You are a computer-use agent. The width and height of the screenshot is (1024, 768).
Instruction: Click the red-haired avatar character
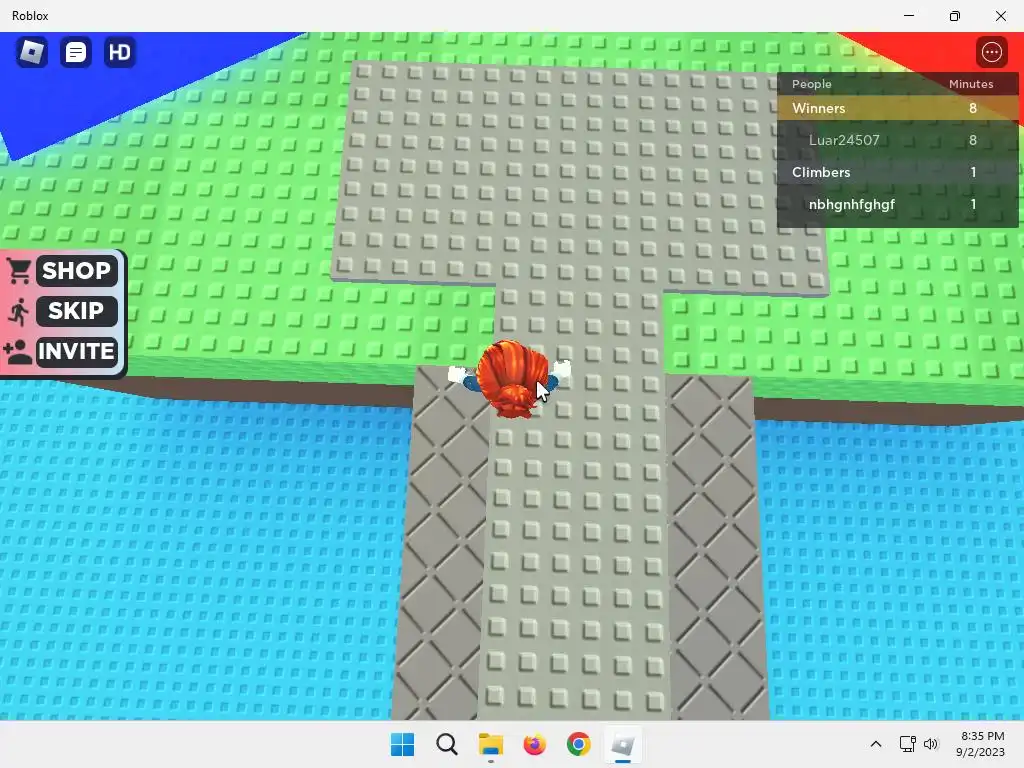tap(511, 377)
